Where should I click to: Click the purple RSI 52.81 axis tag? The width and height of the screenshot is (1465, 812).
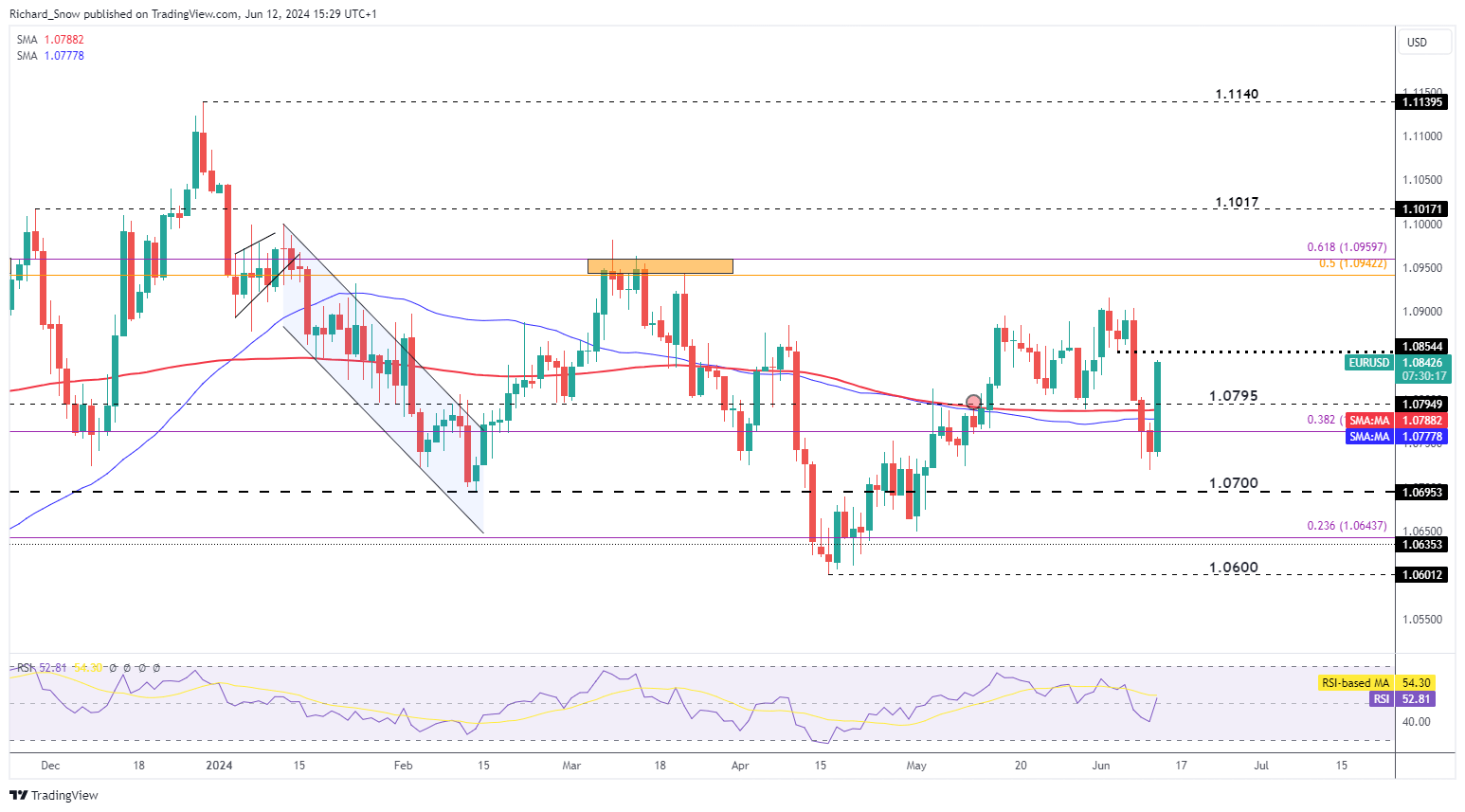[x=1402, y=699]
